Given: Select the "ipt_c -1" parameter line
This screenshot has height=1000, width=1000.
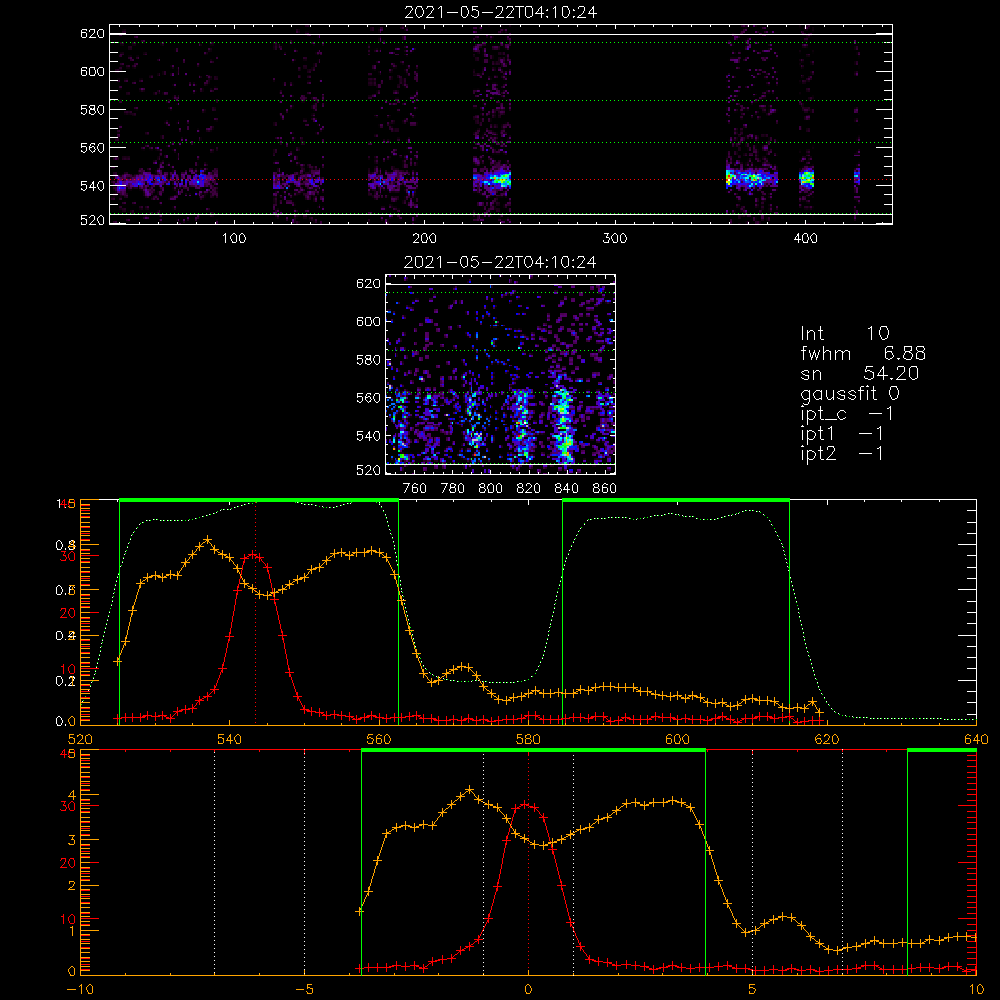Looking at the screenshot, I should coord(847,414).
